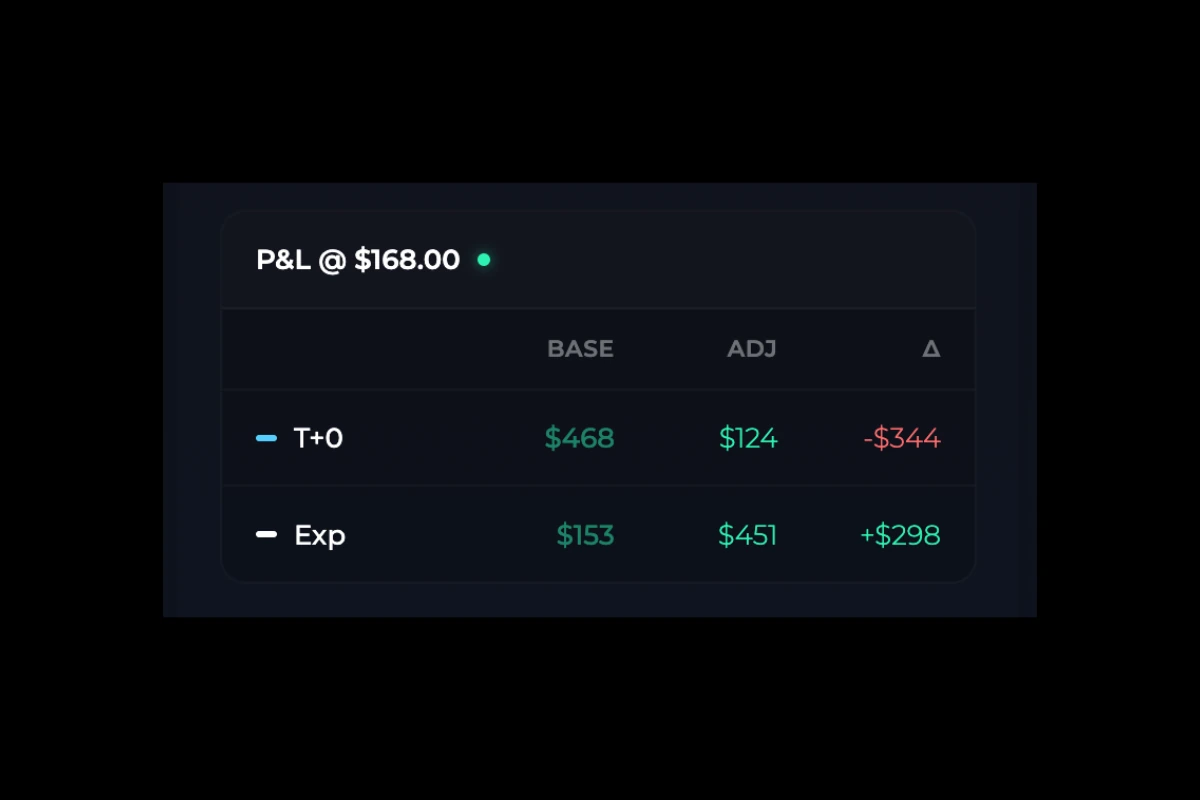Click the green live status dot
Viewport: 1200px width, 800px height.
coord(484,260)
